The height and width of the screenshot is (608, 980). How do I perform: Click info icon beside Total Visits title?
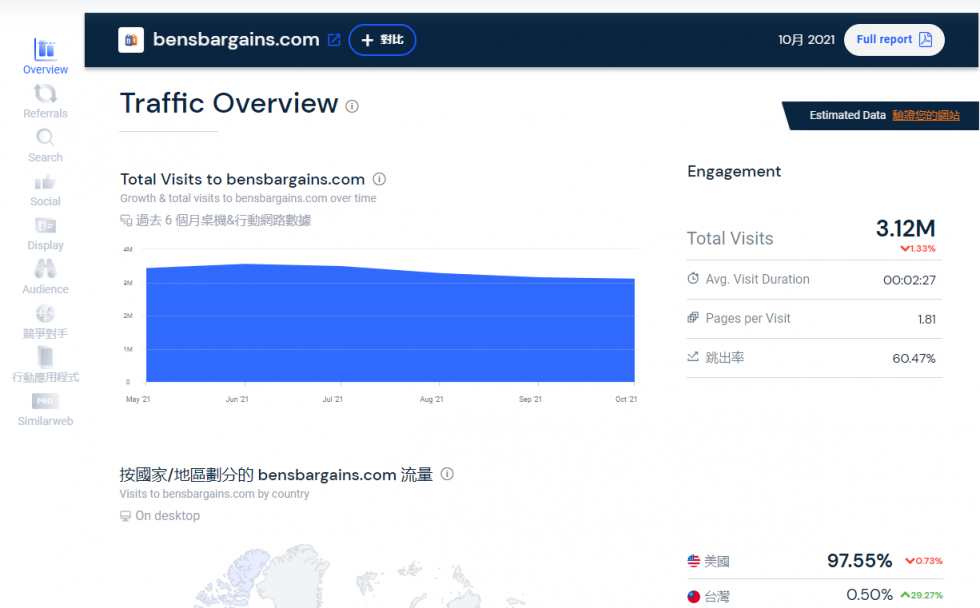tap(379, 179)
